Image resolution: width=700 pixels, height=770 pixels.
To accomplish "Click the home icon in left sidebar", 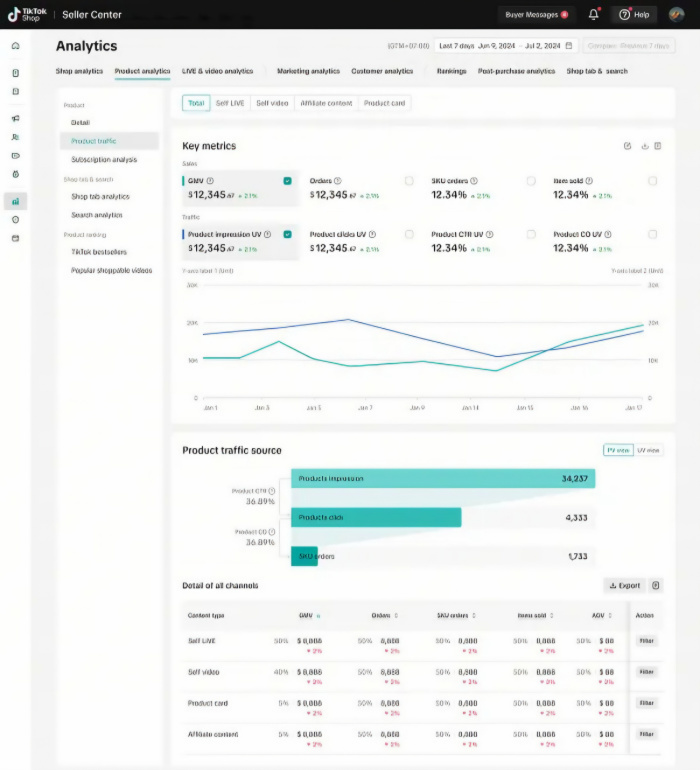I will [16, 46].
